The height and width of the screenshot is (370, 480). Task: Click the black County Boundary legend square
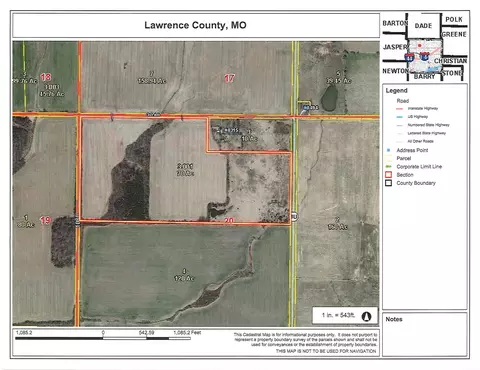coord(388,183)
